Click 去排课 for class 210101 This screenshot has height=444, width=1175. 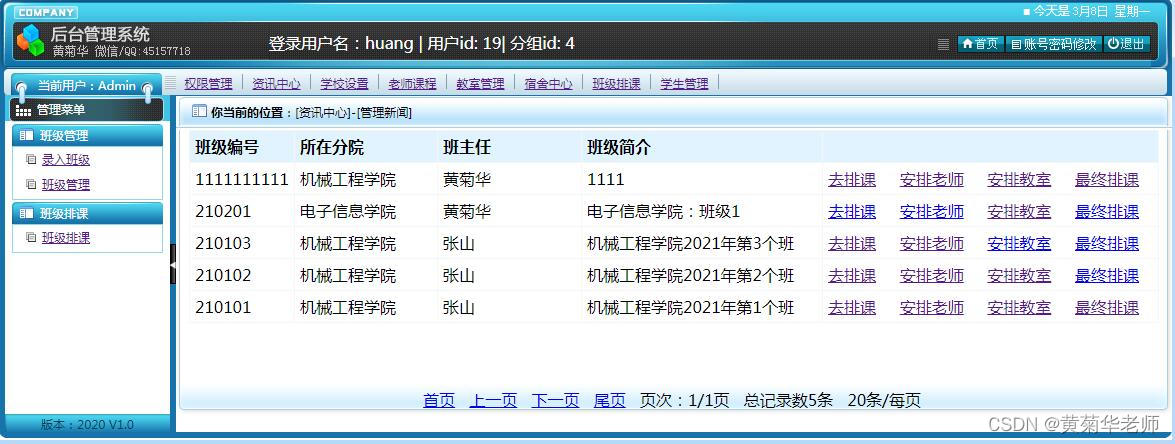click(x=852, y=308)
